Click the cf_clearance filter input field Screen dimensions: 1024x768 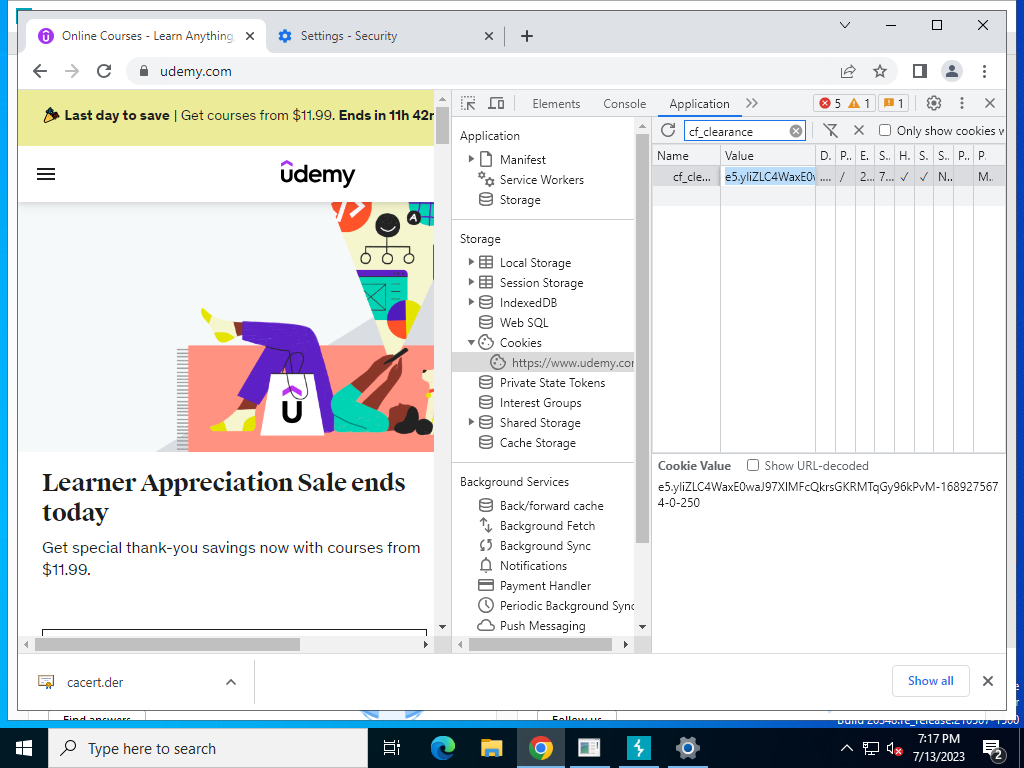pos(738,131)
